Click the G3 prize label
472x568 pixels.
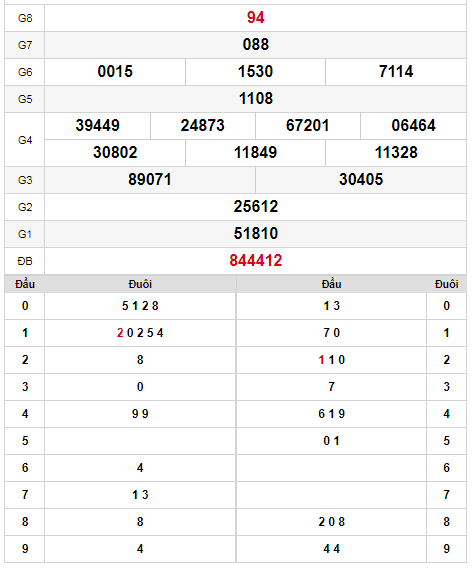click(x=25, y=180)
